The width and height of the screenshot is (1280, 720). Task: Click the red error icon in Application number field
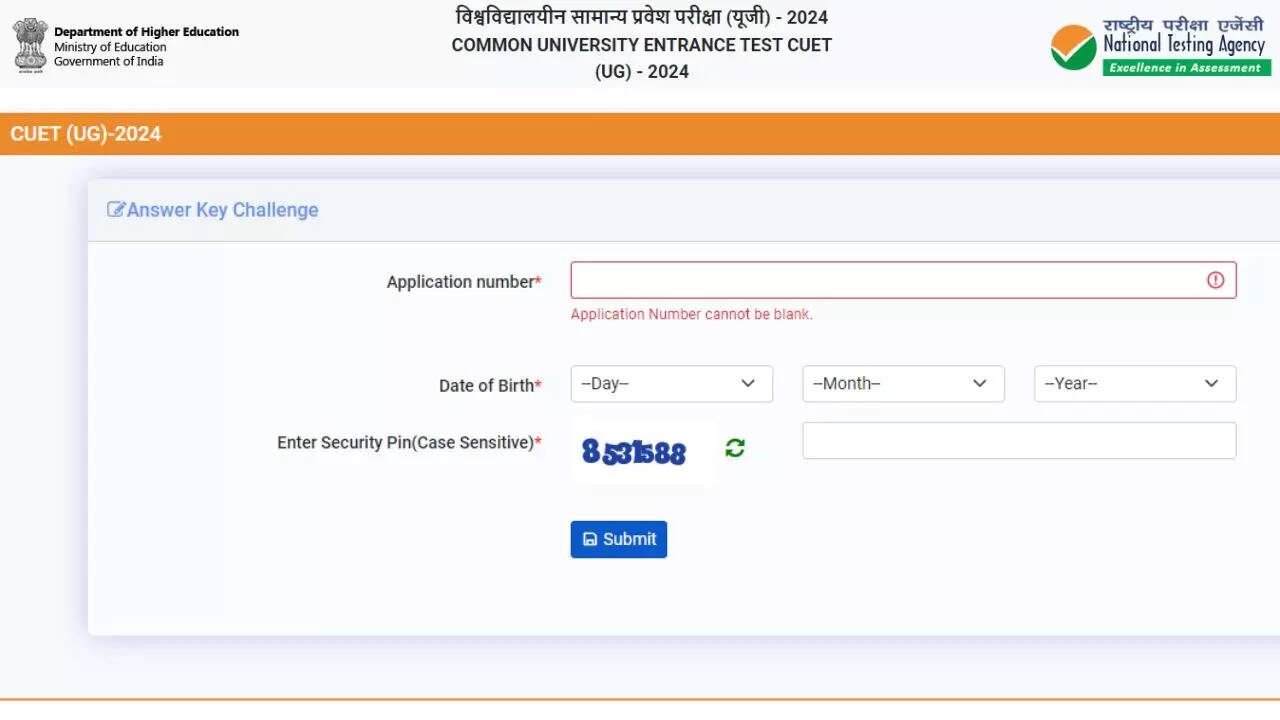1215,280
